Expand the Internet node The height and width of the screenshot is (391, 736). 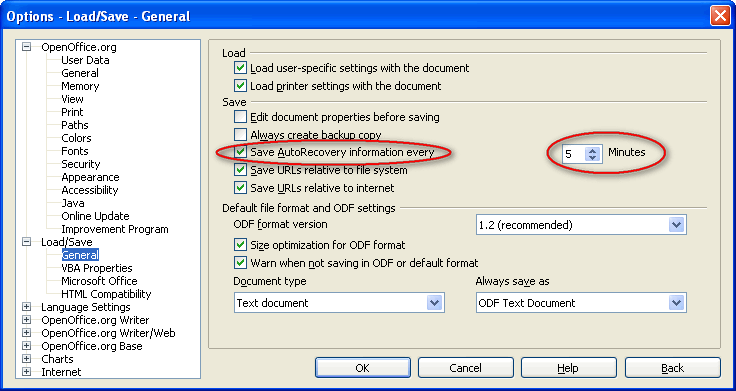click(26, 372)
